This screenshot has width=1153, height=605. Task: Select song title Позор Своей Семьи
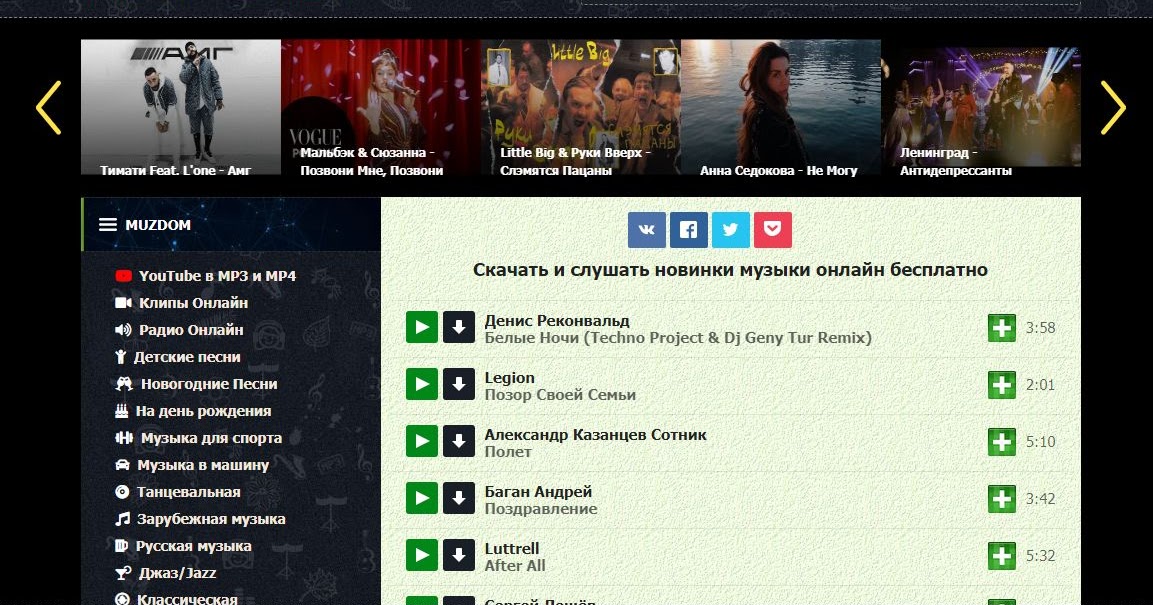pyautogui.click(x=560, y=395)
